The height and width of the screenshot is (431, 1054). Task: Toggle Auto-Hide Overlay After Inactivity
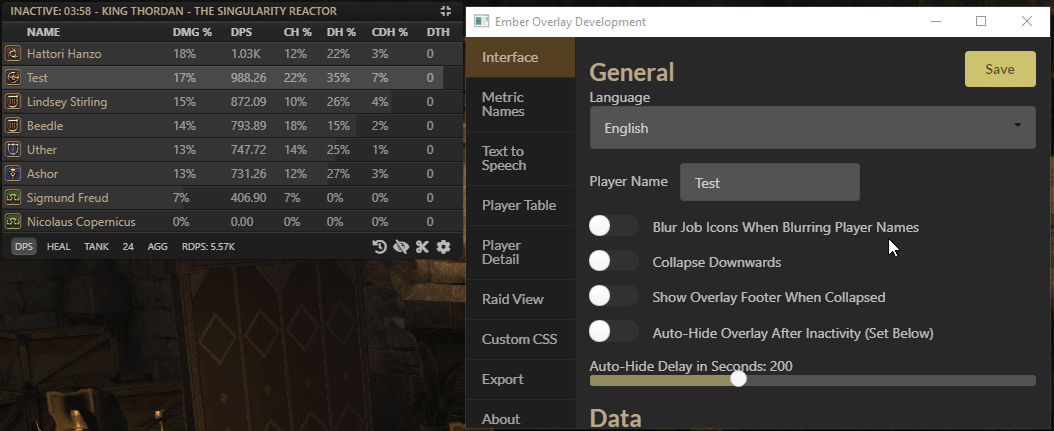pos(613,331)
